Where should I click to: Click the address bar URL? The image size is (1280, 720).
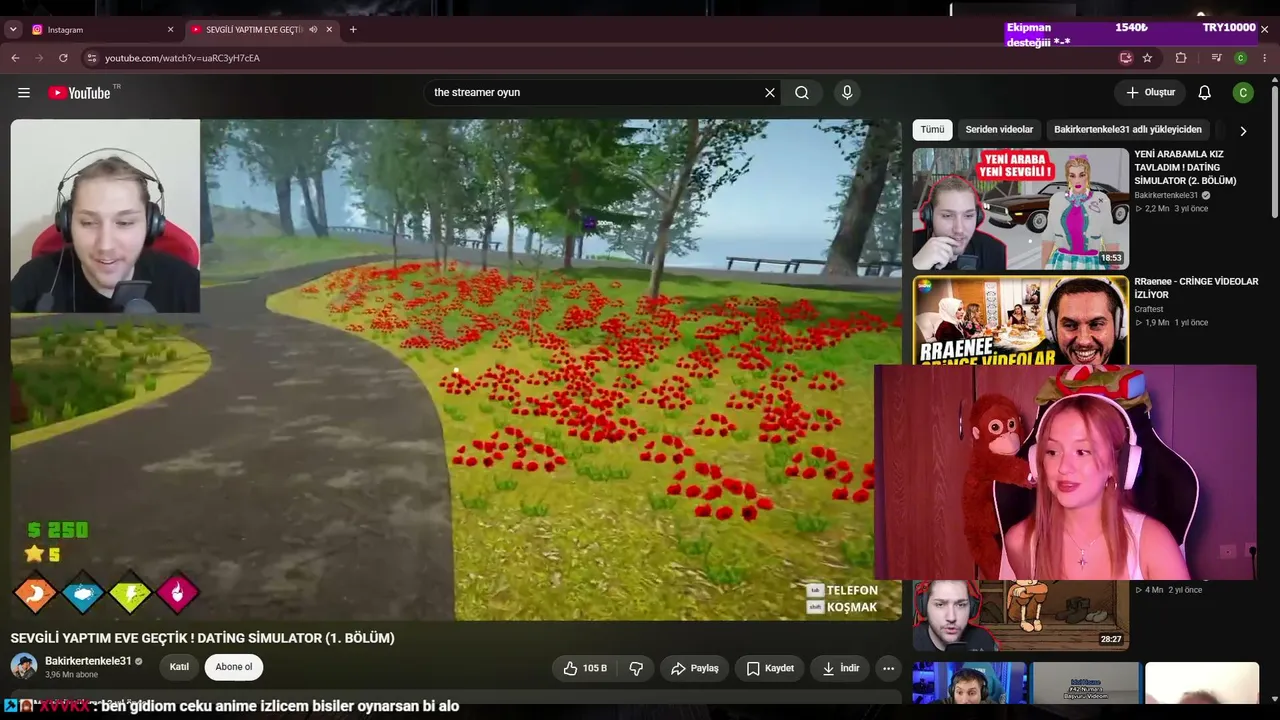(182, 58)
